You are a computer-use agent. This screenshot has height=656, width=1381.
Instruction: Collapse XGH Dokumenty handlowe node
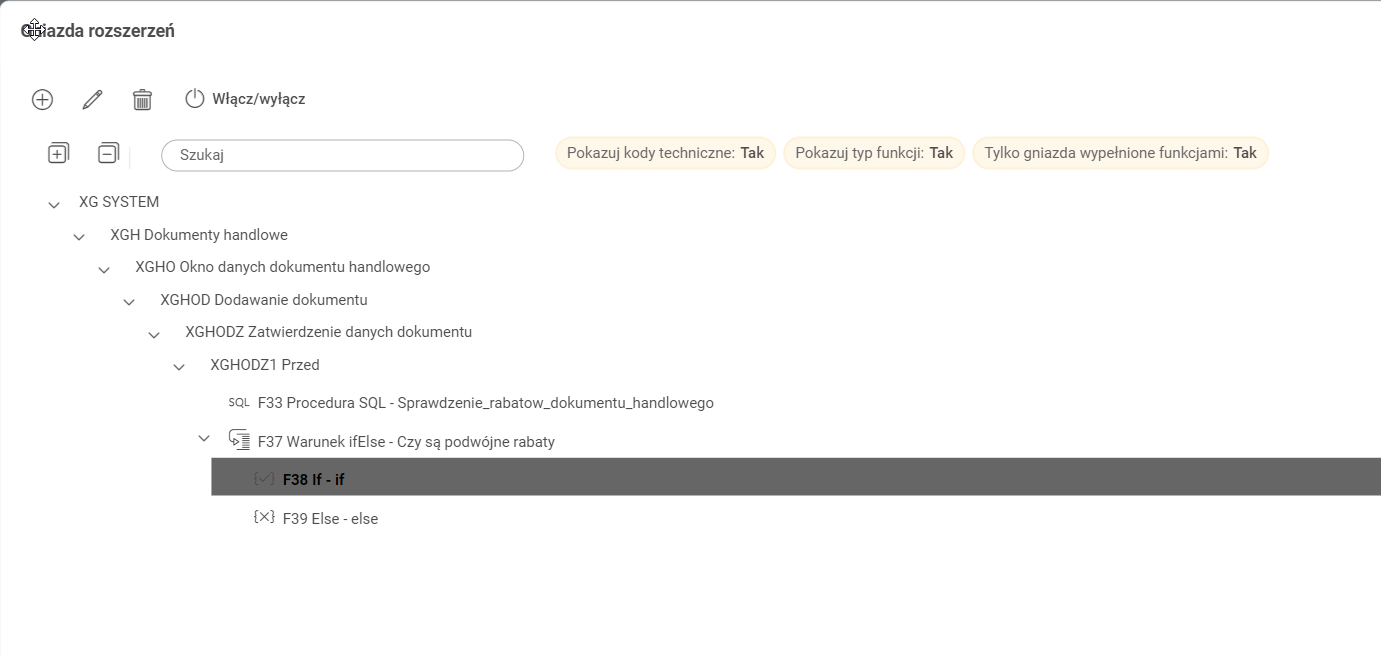click(79, 237)
